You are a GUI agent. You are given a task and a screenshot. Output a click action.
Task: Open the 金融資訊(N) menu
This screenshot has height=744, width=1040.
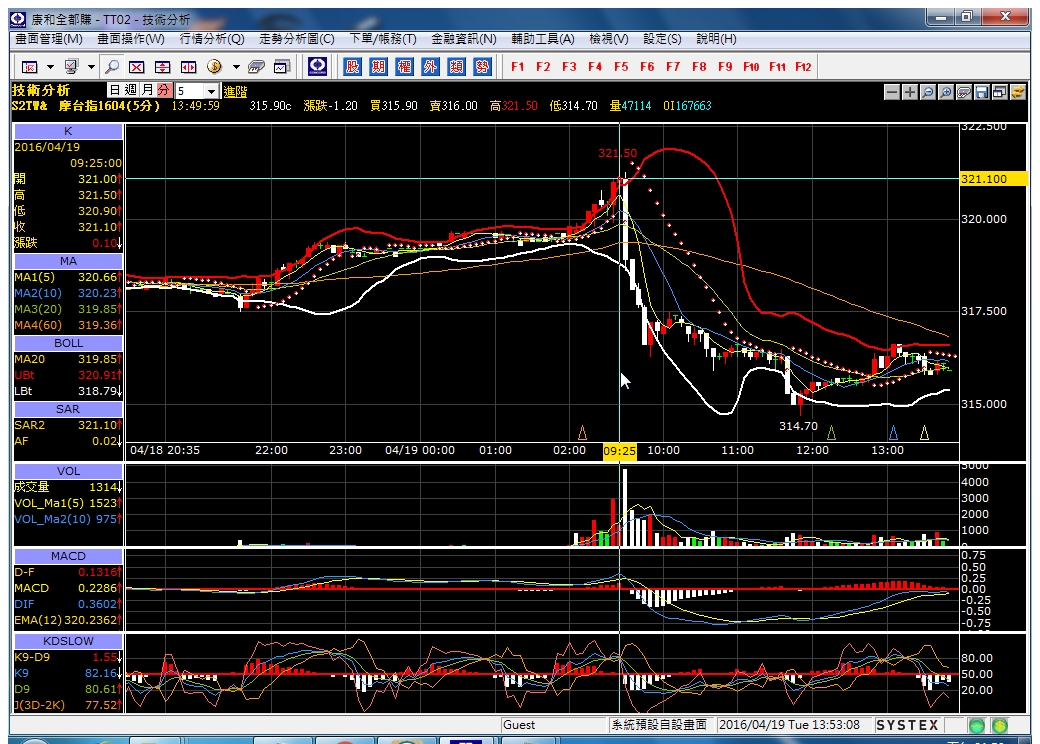click(464, 39)
